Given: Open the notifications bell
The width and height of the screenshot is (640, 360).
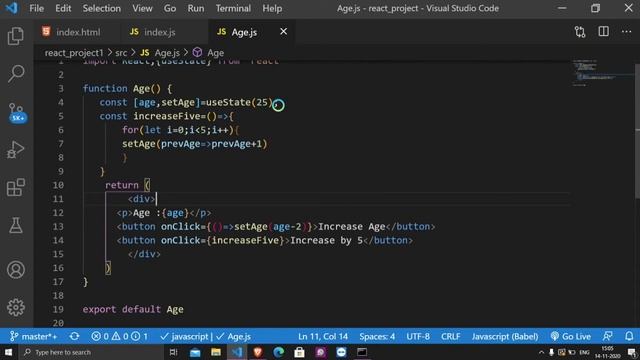Looking at the screenshot, I should point(629,337).
